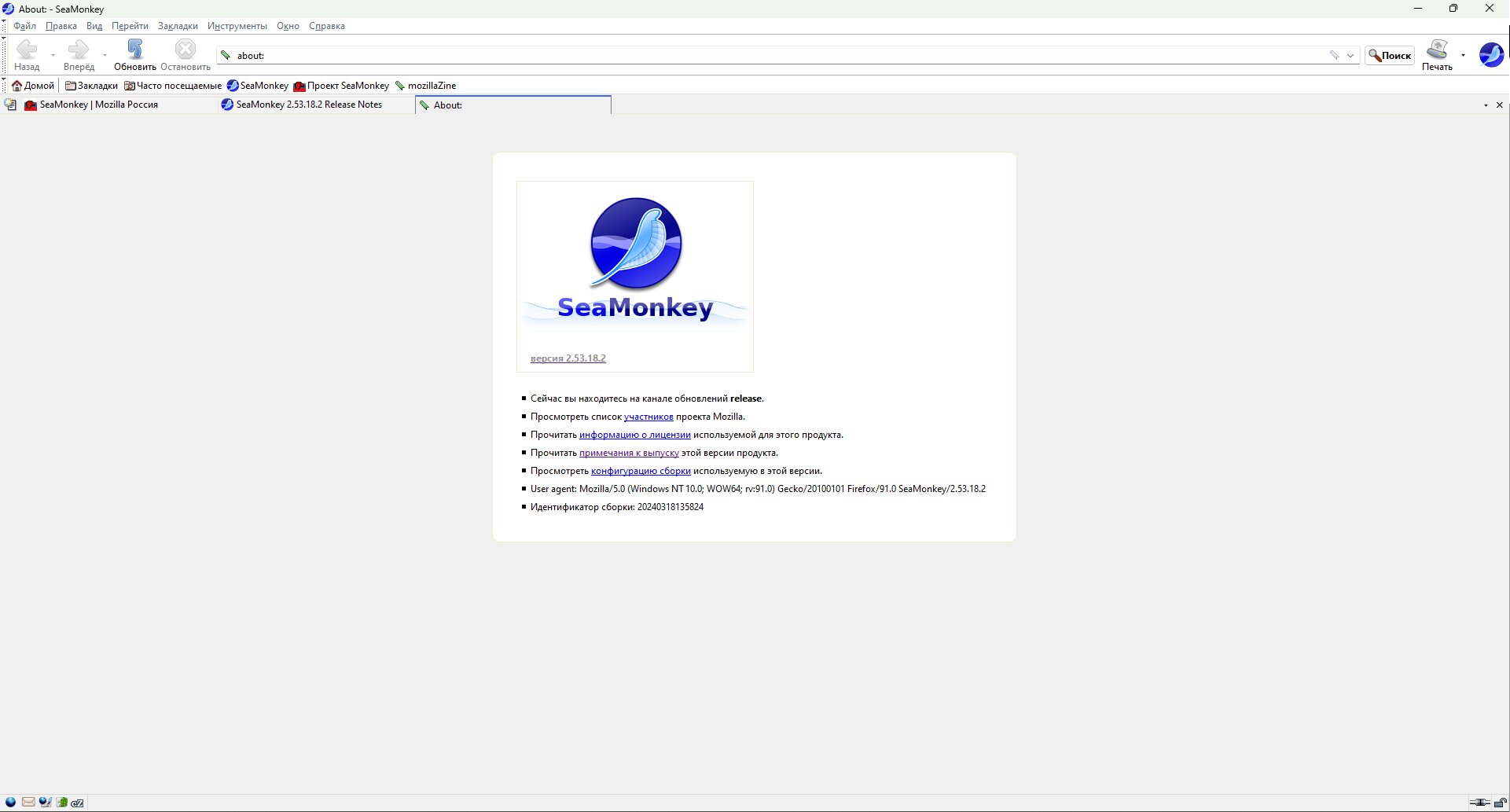Switch to SeaMonkey 2.53.18.2 Release Notes tab

tap(316, 105)
